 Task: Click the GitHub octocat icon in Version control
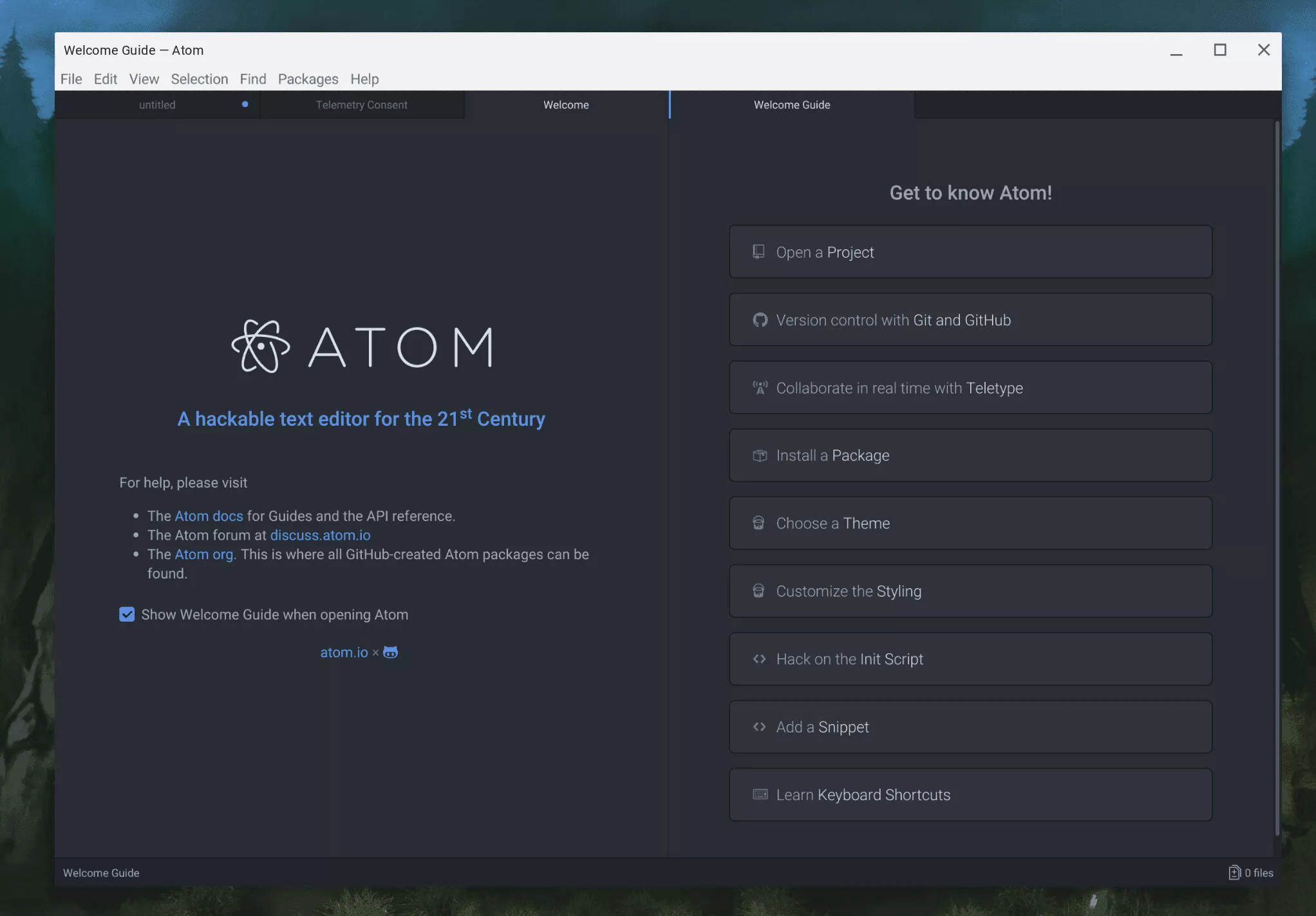pos(760,320)
